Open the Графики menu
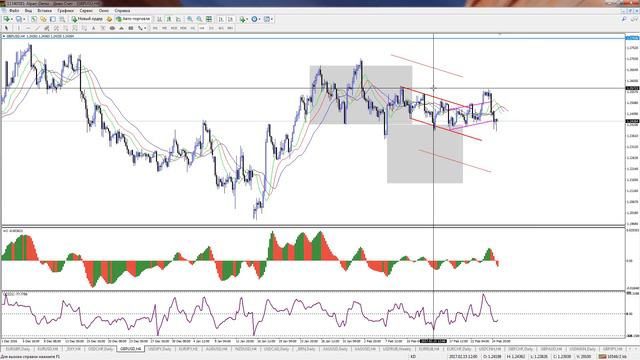The width and height of the screenshot is (640, 360). pyautogui.click(x=65, y=11)
